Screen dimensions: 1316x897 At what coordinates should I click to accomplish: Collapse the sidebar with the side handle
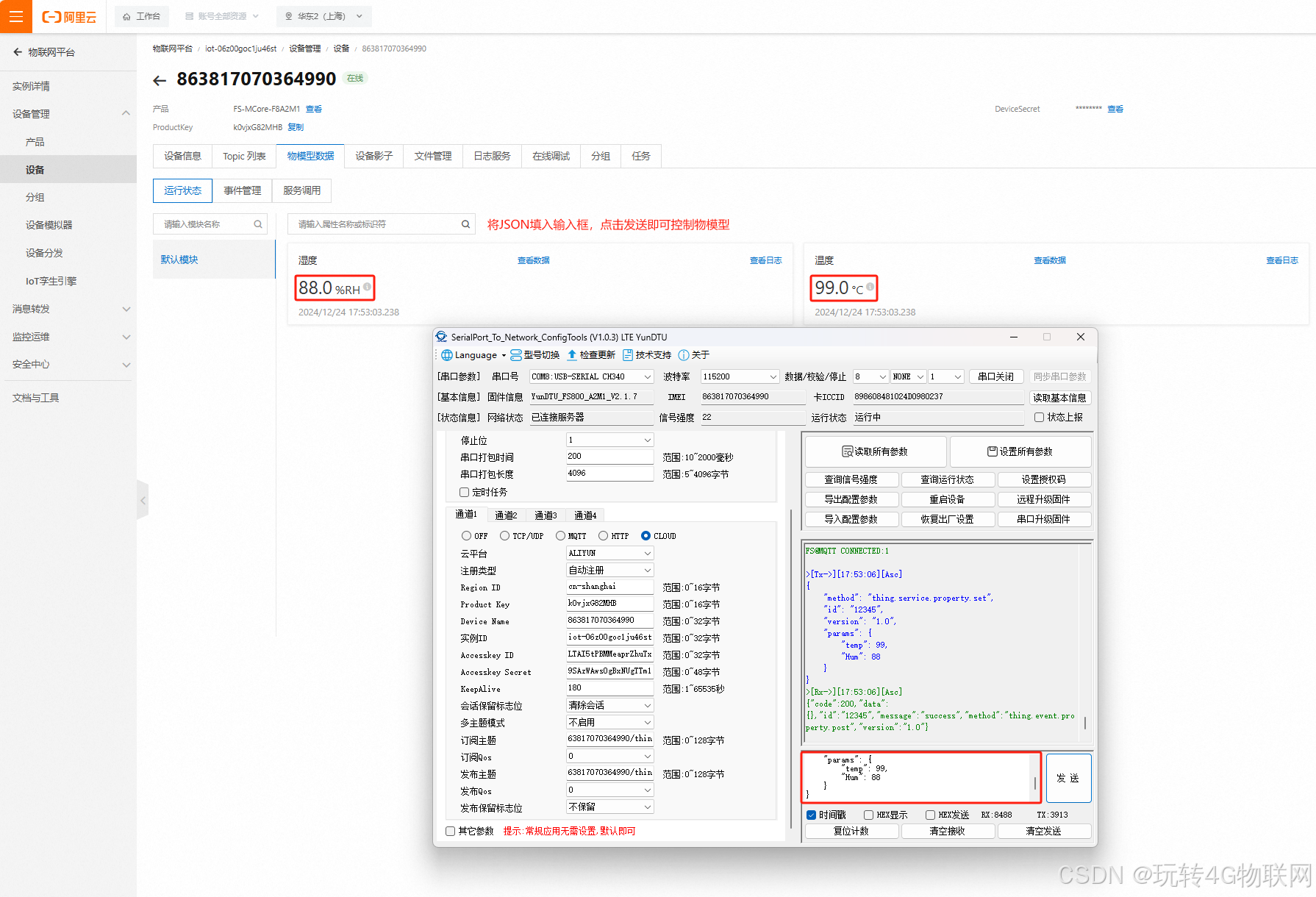pyautogui.click(x=143, y=501)
